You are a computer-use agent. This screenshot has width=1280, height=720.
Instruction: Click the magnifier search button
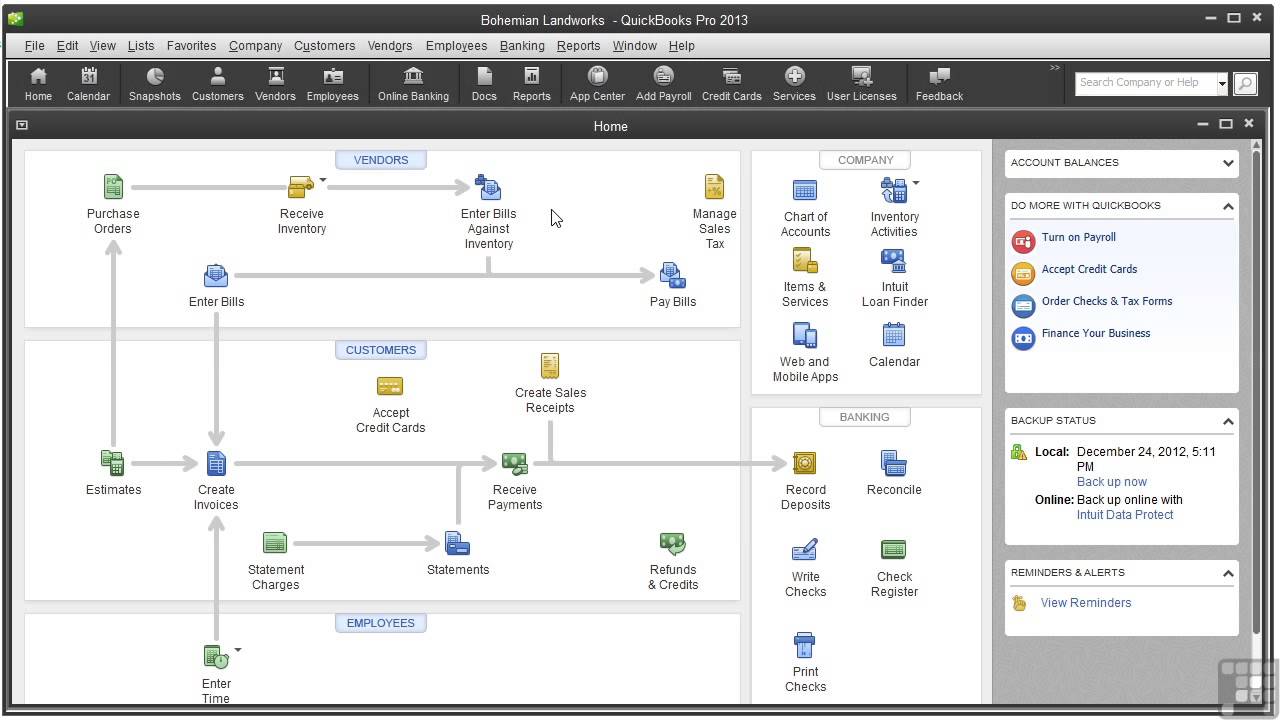pos(1245,84)
